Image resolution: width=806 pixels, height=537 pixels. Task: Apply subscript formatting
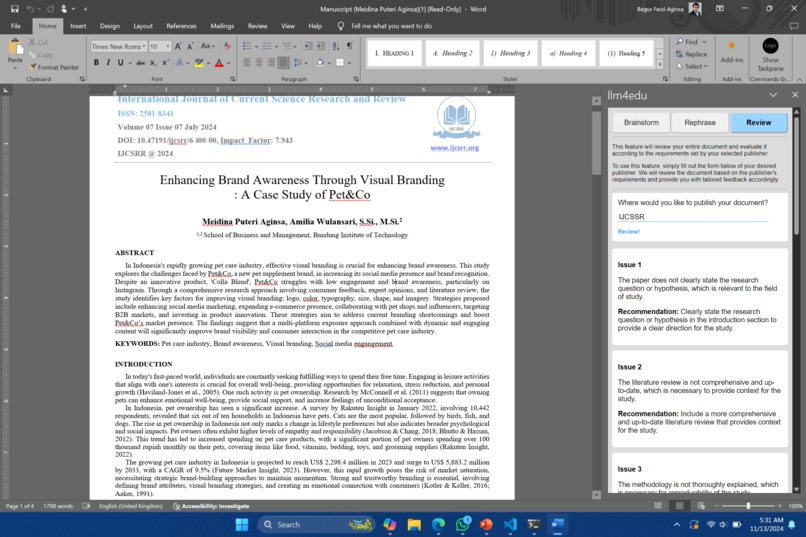pyautogui.click(x=153, y=63)
